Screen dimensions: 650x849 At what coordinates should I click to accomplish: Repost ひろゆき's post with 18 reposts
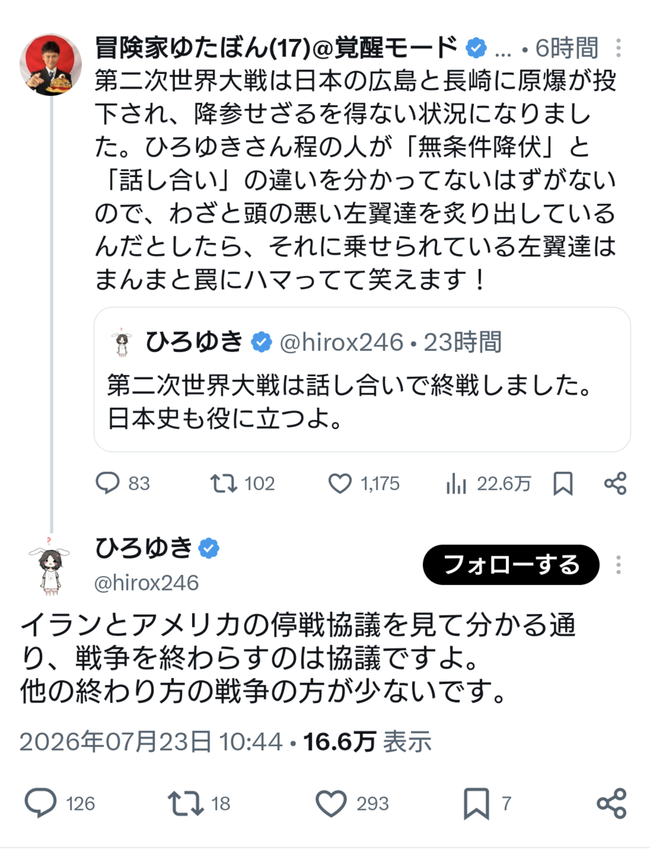(199, 803)
